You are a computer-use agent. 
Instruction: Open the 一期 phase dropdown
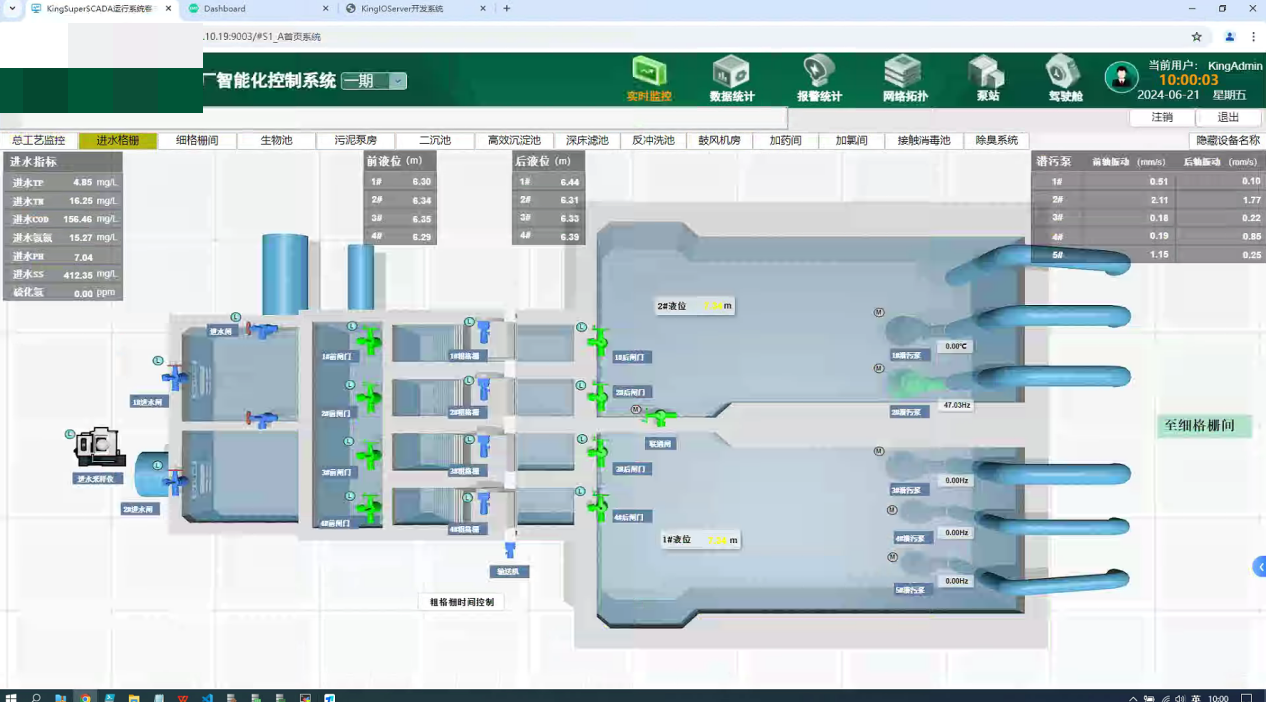pos(374,81)
